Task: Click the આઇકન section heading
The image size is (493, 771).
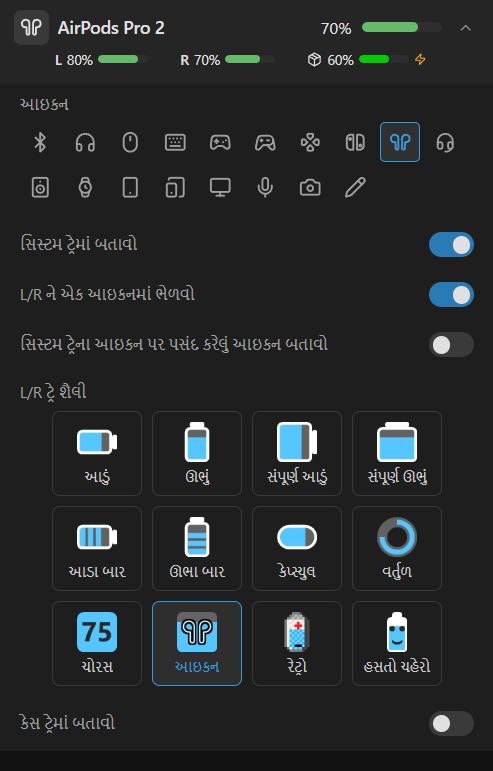Action: 44,104
